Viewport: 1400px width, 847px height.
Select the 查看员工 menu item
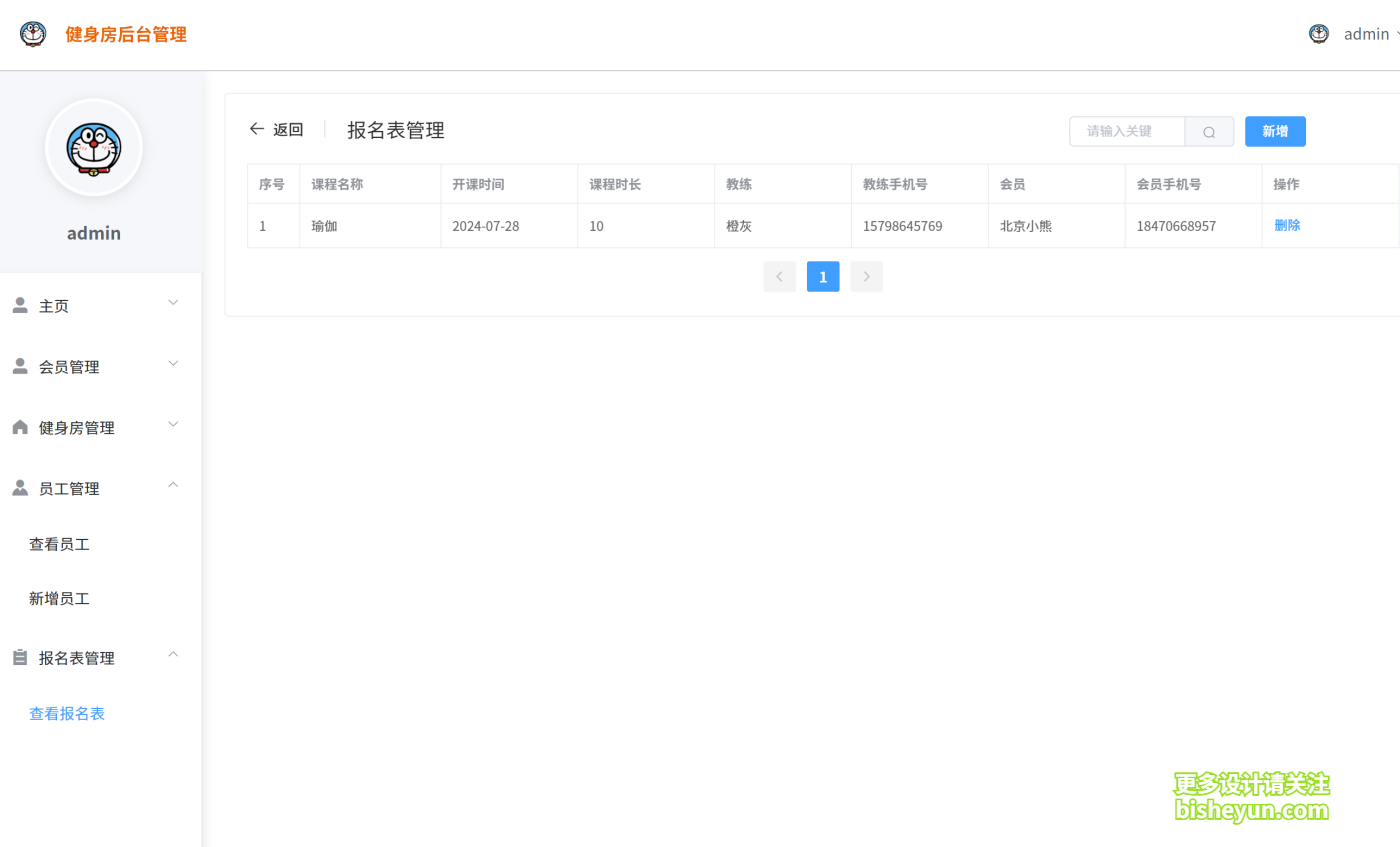tap(59, 543)
